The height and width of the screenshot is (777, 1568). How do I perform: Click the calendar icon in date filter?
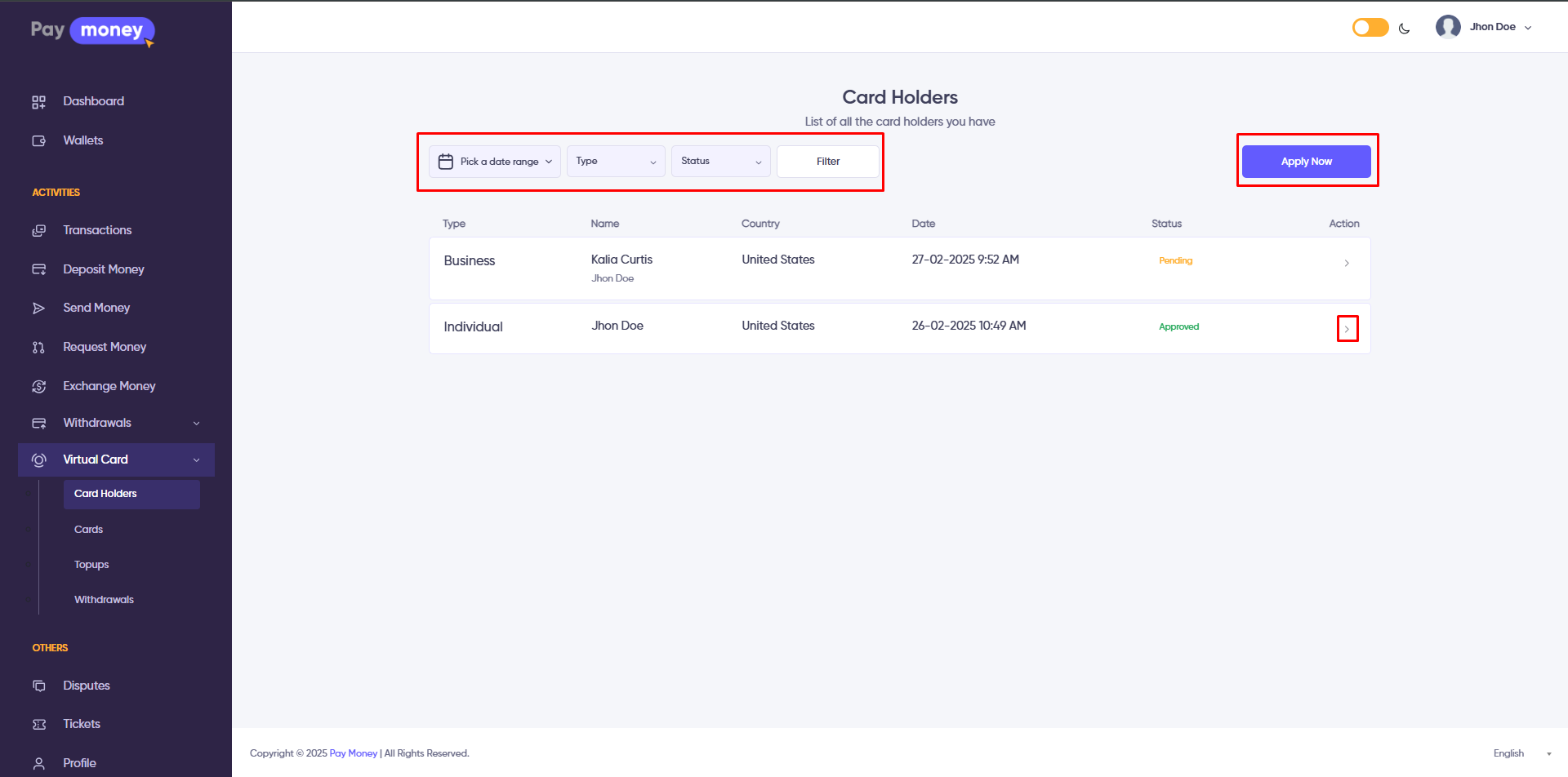tap(445, 162)
